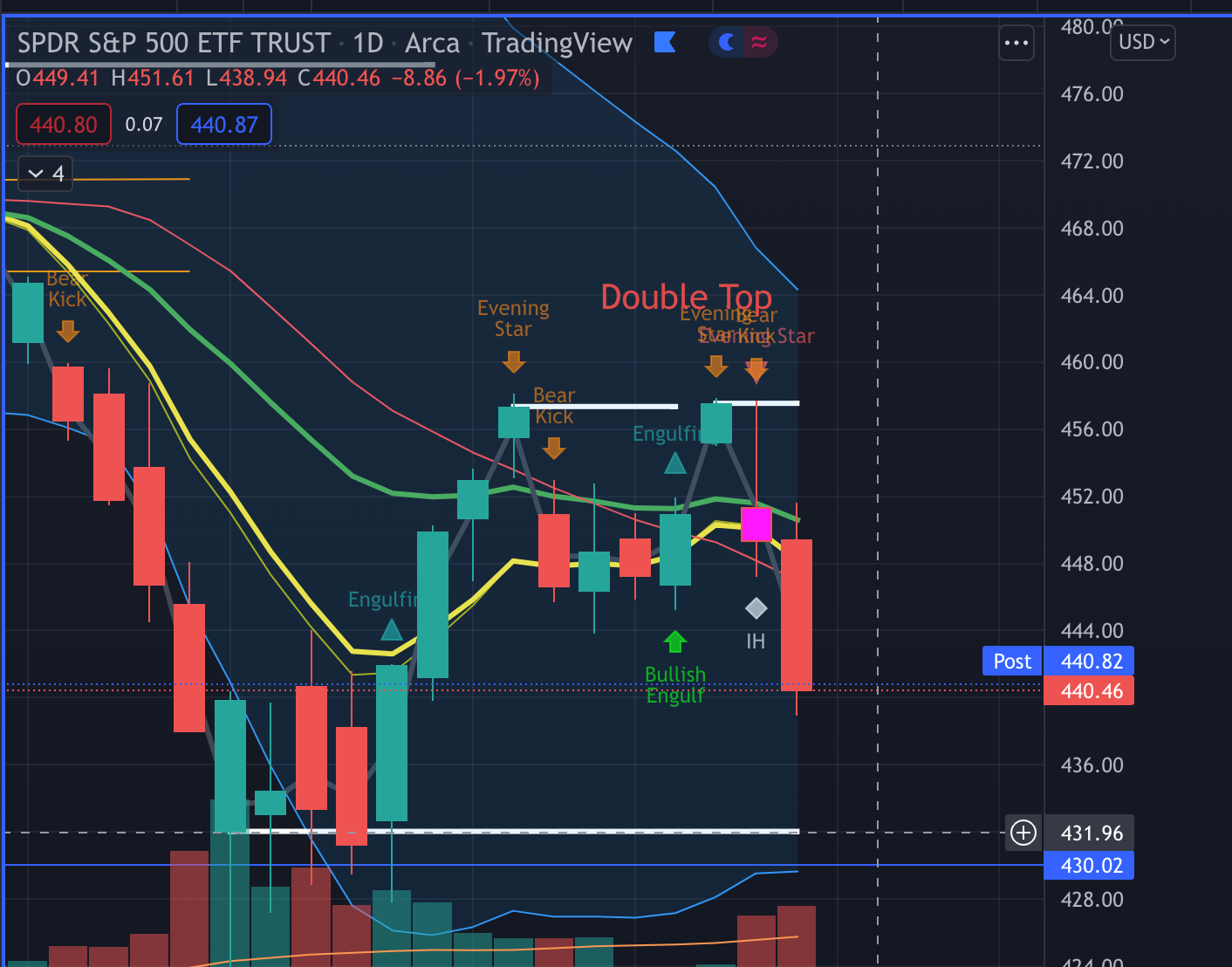Viewport: 1232px width, 967px height.
Task: Click the blue 430.02 price line label
Action: click(x=1090, y=866)
